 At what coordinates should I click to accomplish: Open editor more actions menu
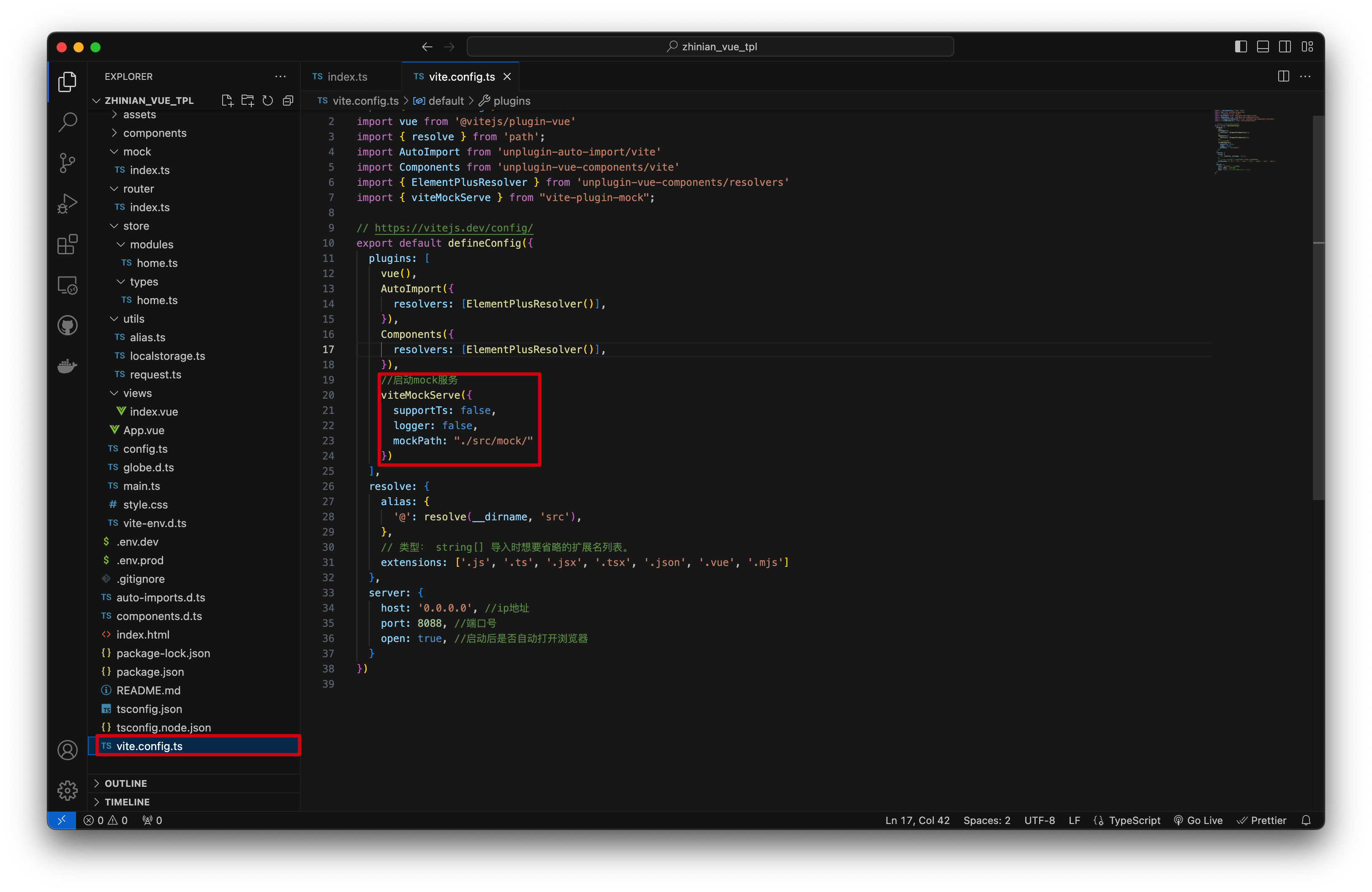(1306, 76)
